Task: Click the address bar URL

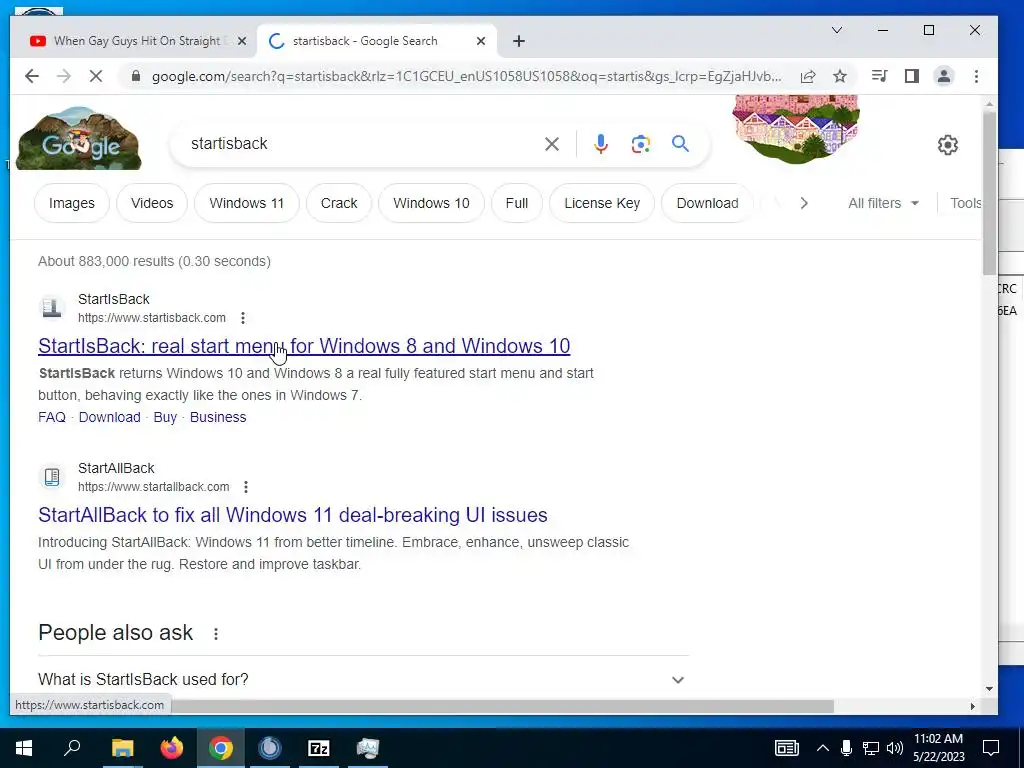Action: click(x=466, y=76)
